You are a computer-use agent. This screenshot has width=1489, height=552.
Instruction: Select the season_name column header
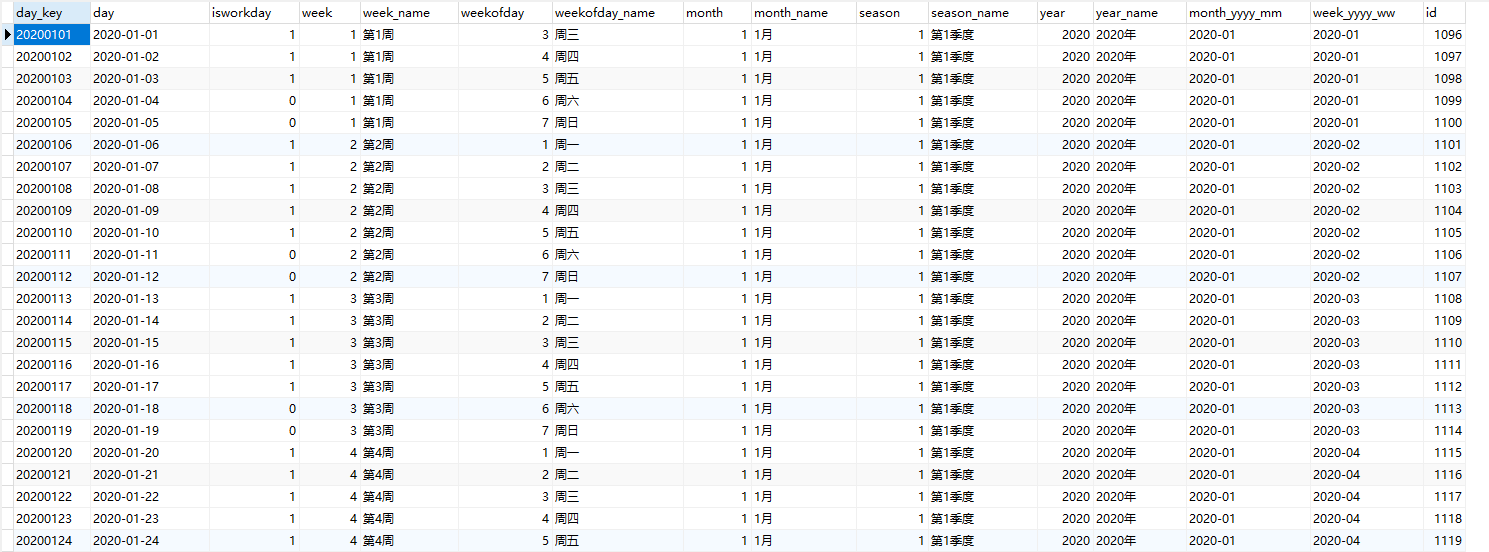pos(983,13)
